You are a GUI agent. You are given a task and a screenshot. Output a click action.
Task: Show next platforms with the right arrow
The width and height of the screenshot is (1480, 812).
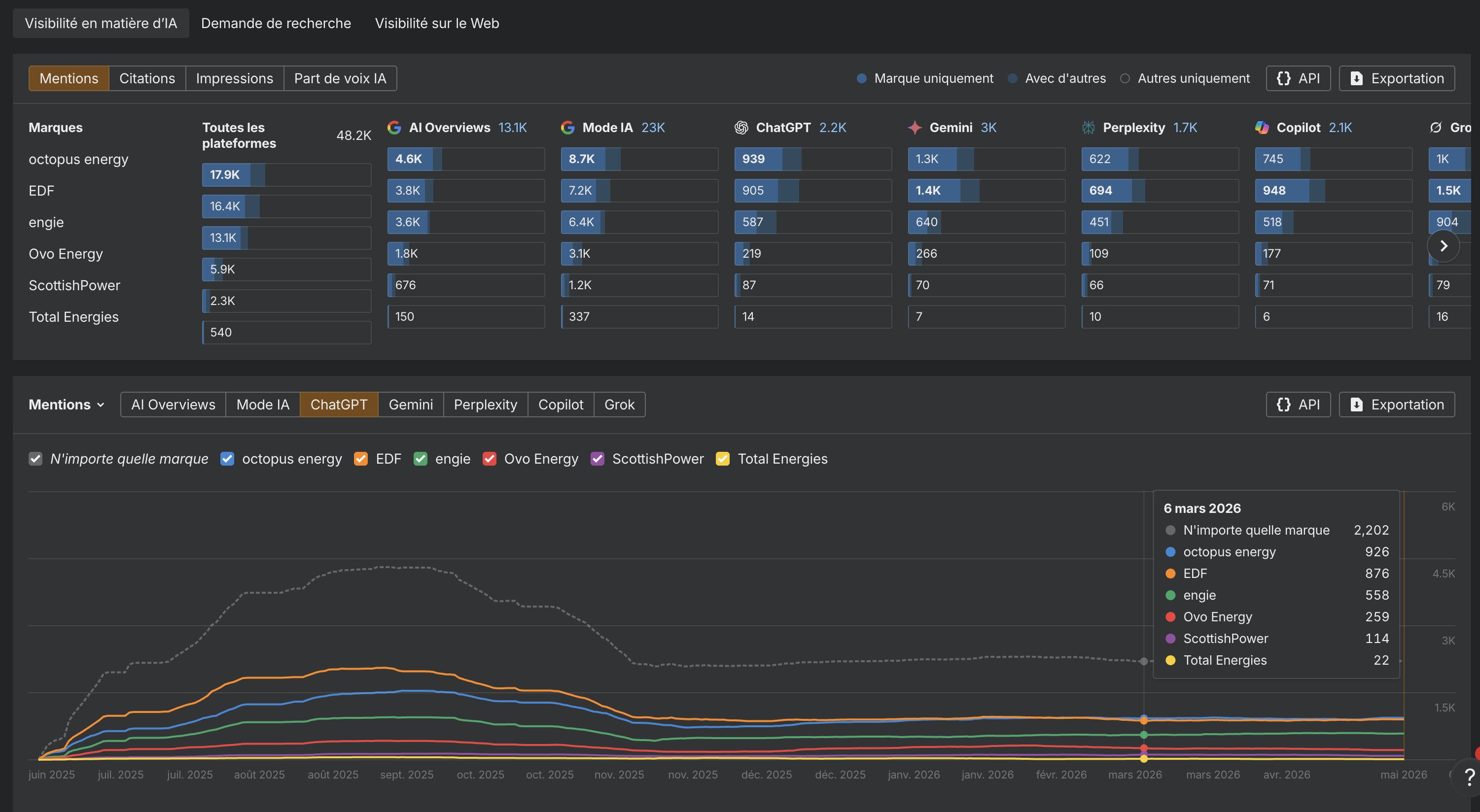[1443, 246]
